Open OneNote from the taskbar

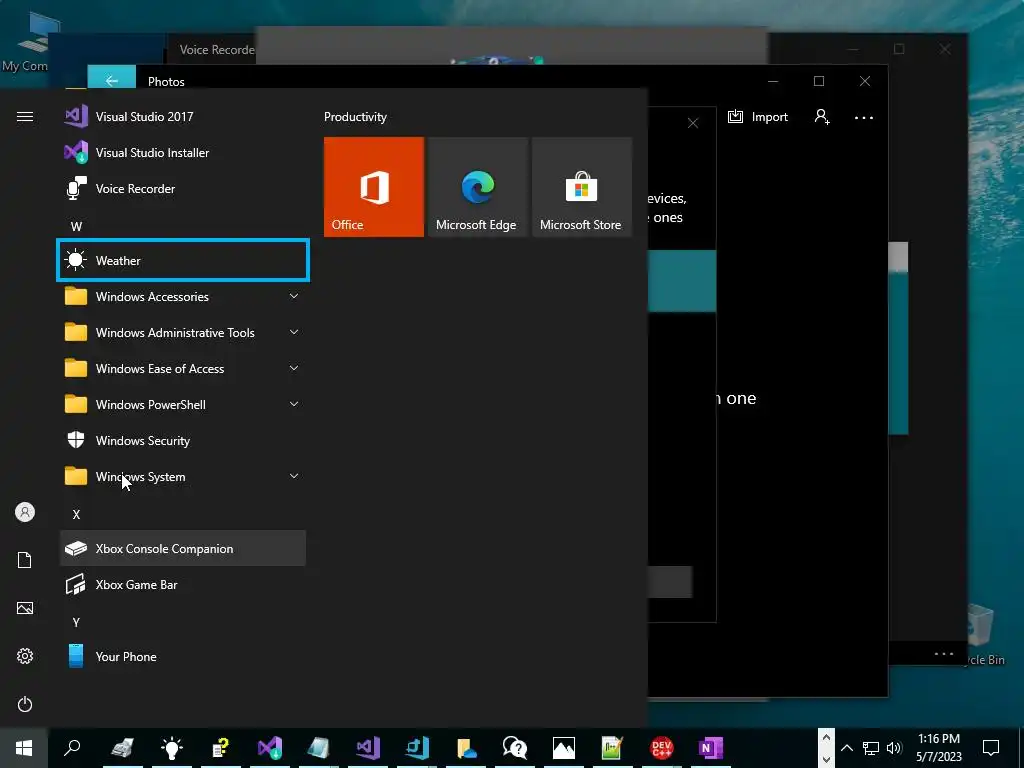[711, 748]
